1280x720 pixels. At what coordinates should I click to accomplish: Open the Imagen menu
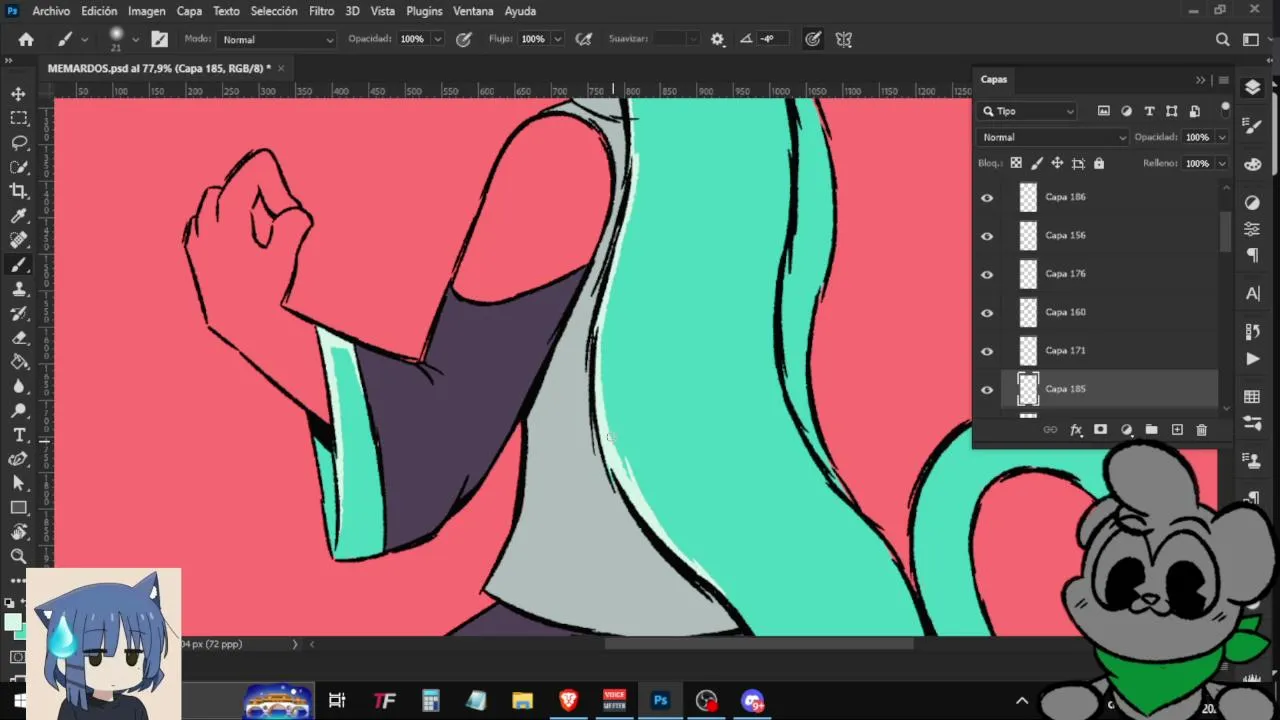click(x=147, y=11)
